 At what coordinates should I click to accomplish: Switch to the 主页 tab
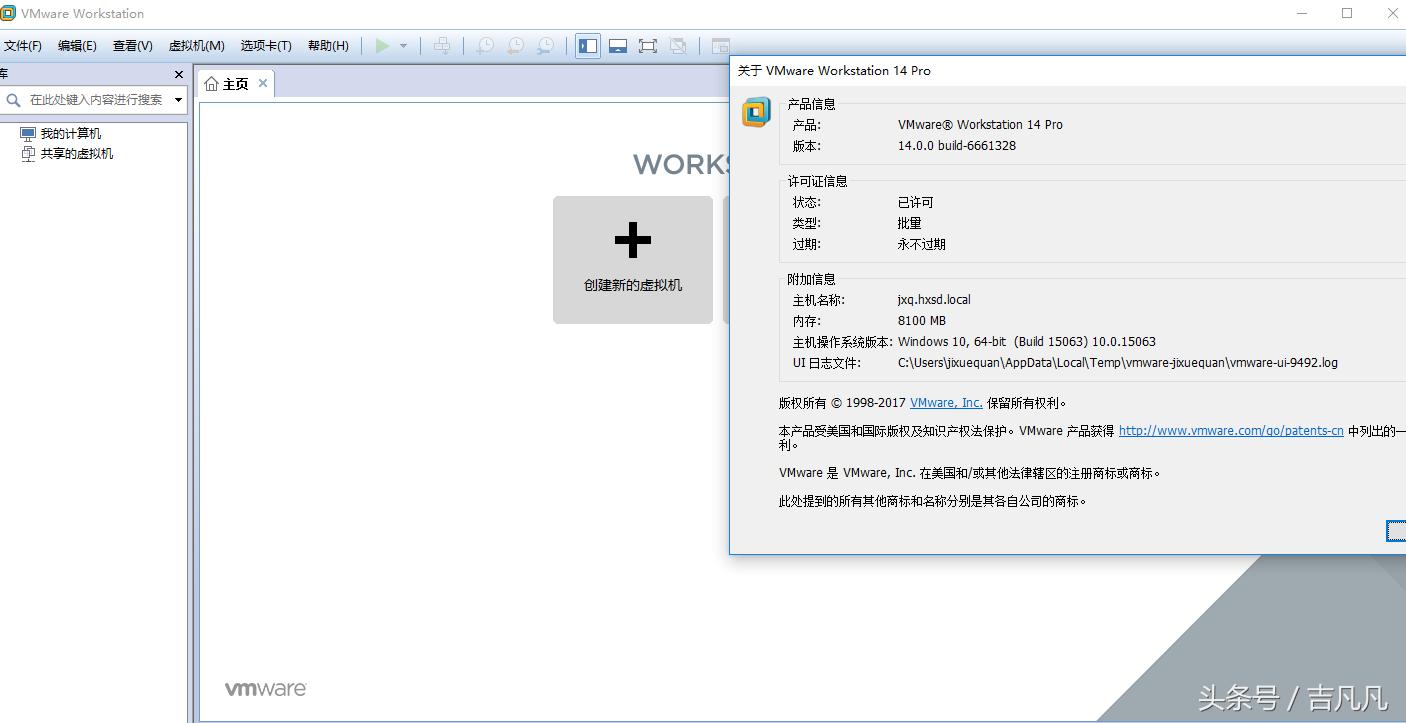(233, 83)
